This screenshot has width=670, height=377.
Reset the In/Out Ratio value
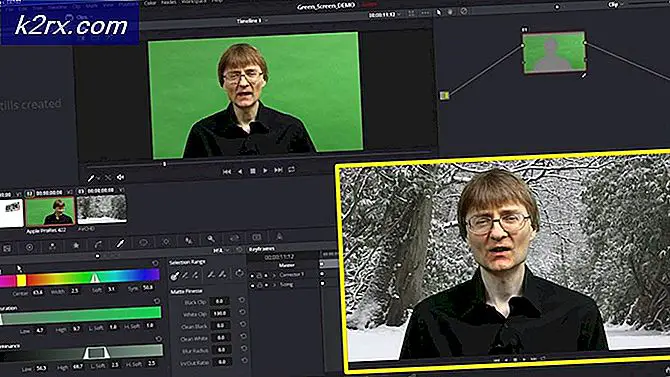pyautogui.click(x=245, y=360)
